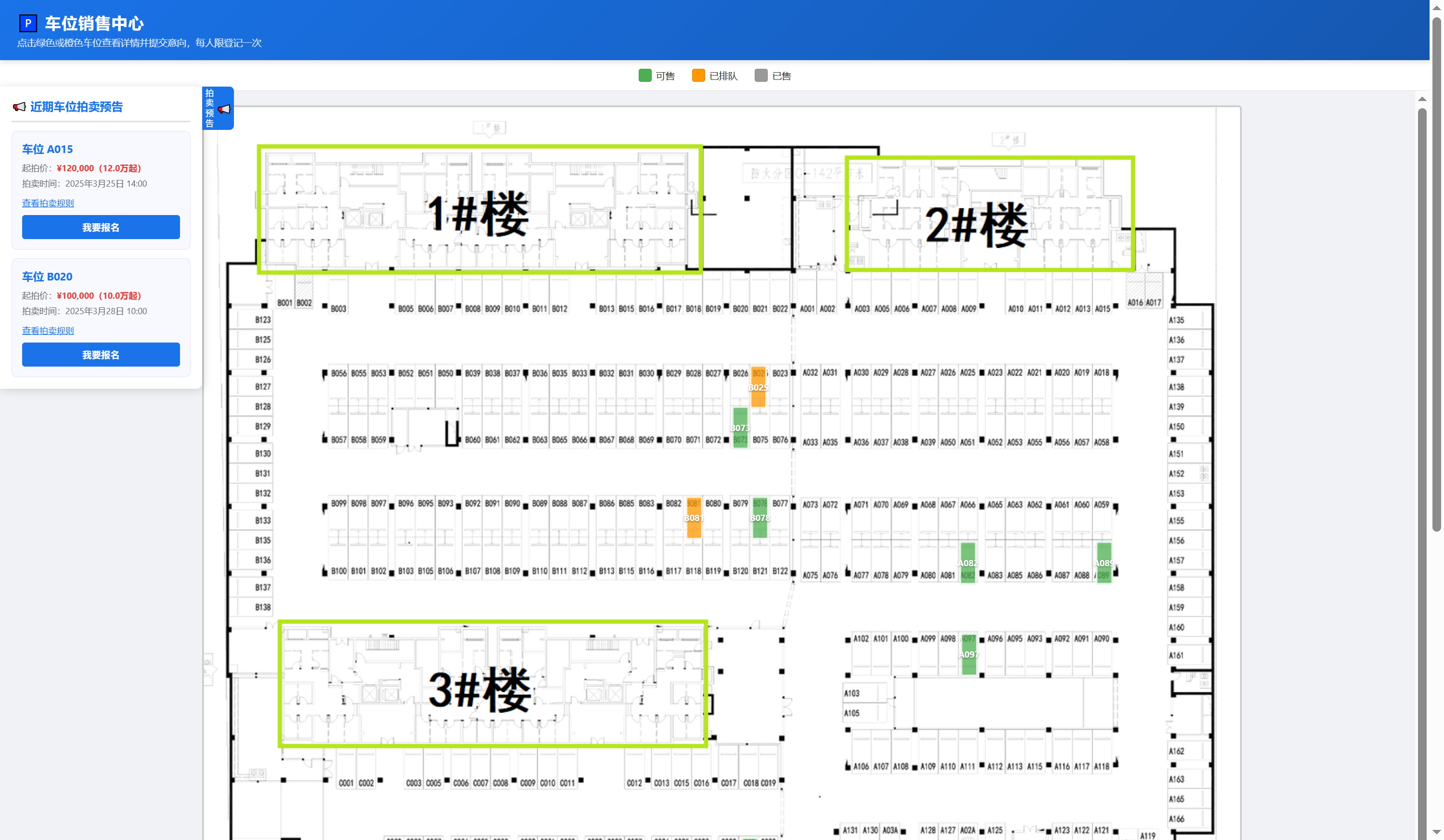Click the 1#楼 building highlight box

[x=480, y=210]
